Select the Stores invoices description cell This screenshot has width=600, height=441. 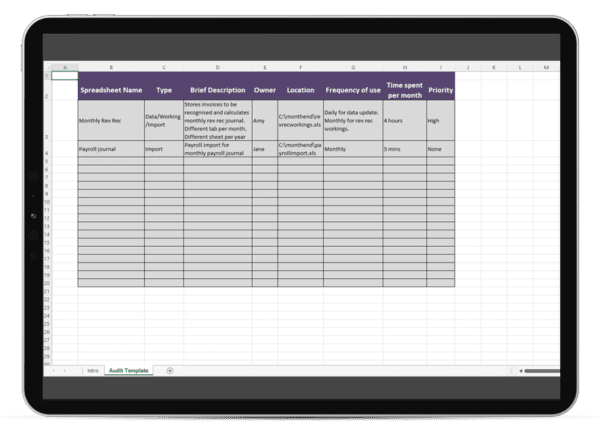pos(218,120)
